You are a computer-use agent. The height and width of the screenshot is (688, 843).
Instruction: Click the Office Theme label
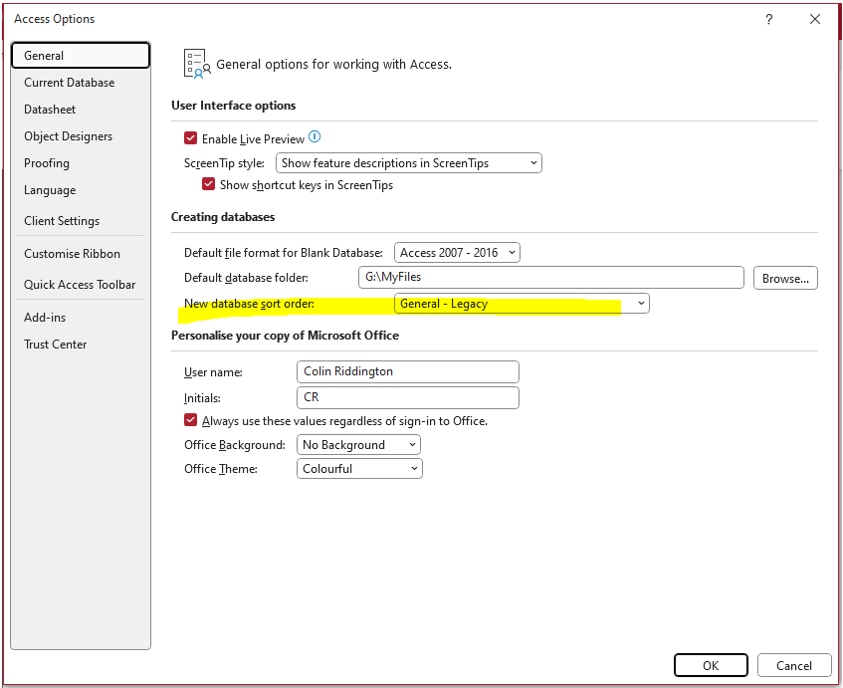[x=220, y=469]
